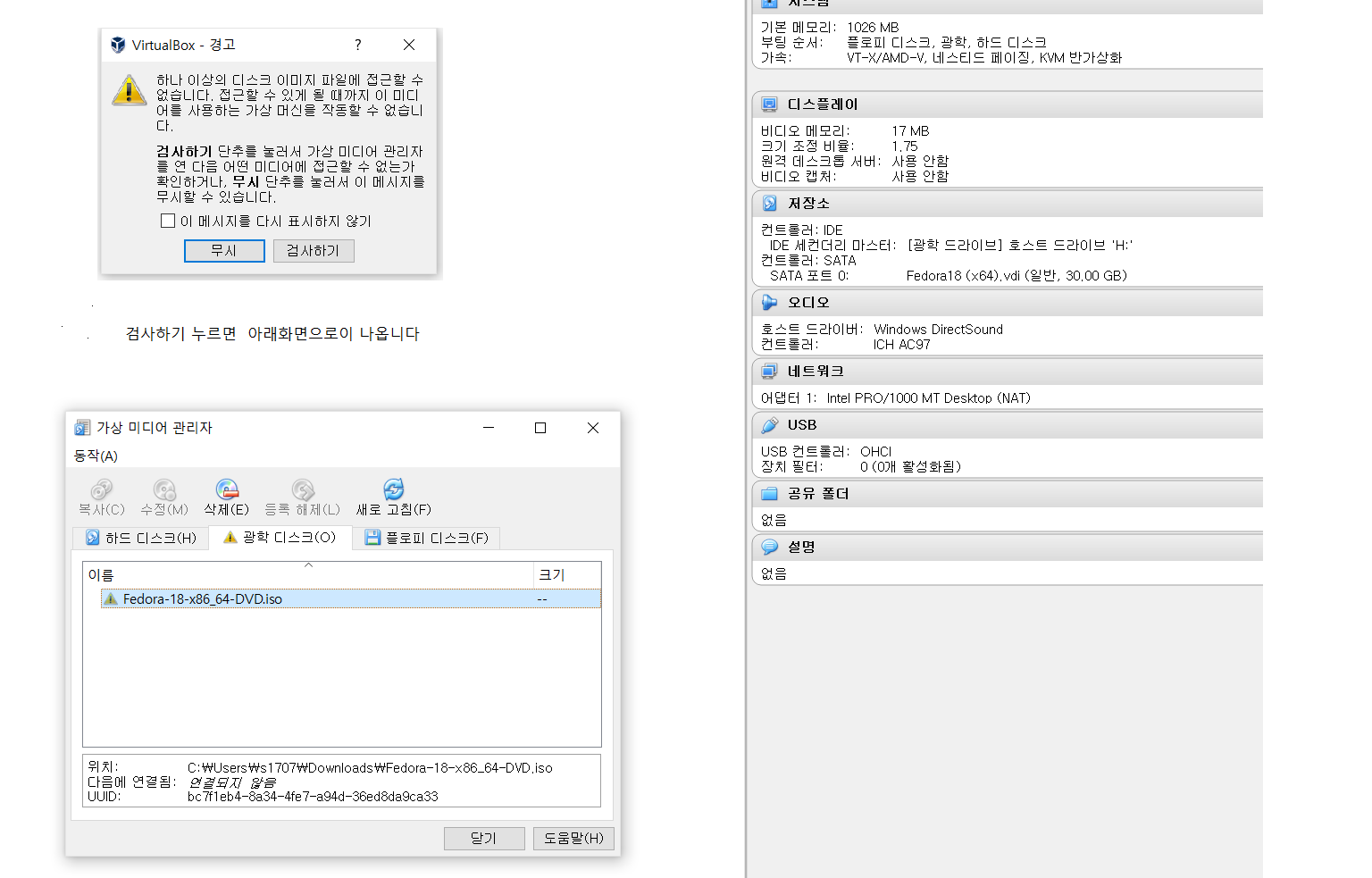Click the 오디오 section speaker icon
The height and width of the screenshot is (878, 1372).
click(x=769, y=303)
